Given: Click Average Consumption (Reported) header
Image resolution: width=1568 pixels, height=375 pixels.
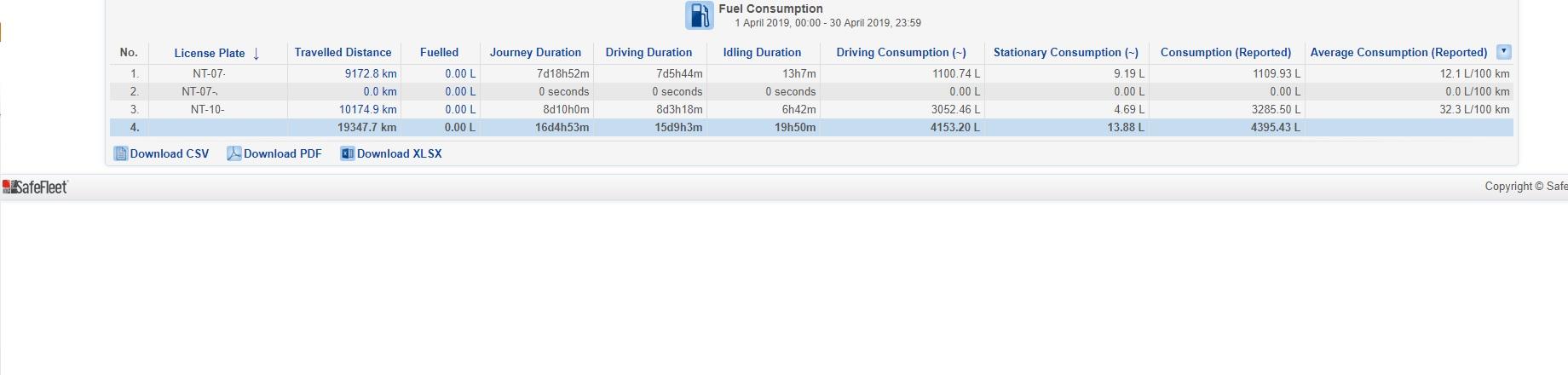Looking at the screenshot, I should 1398,53.
